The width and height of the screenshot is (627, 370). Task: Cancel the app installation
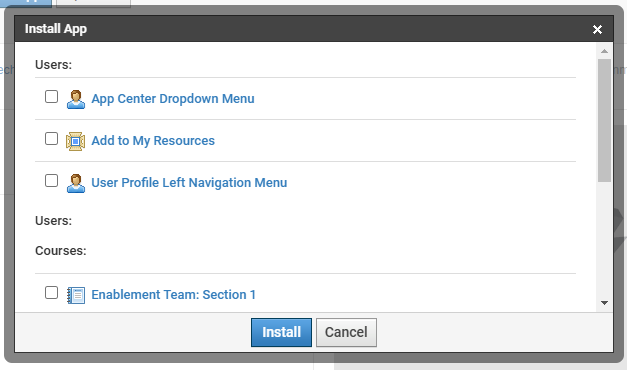coord(346,332)
